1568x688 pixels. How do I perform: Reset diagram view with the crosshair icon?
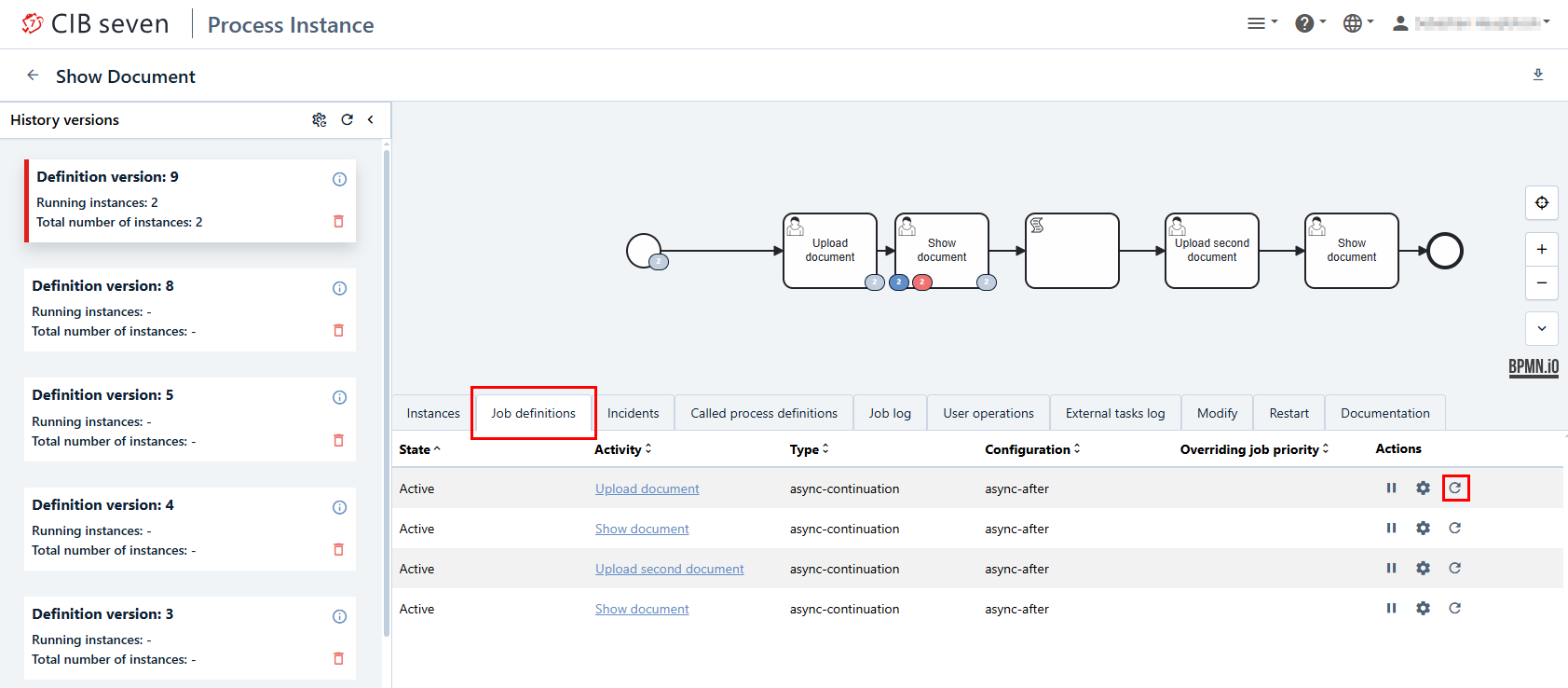click(1542, 203)
